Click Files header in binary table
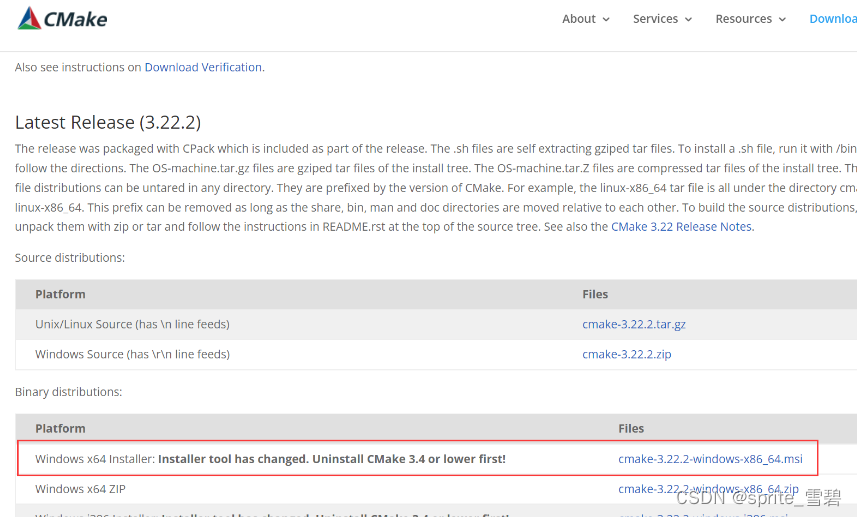This screenshot has height=517, width=857. [631, 428]
